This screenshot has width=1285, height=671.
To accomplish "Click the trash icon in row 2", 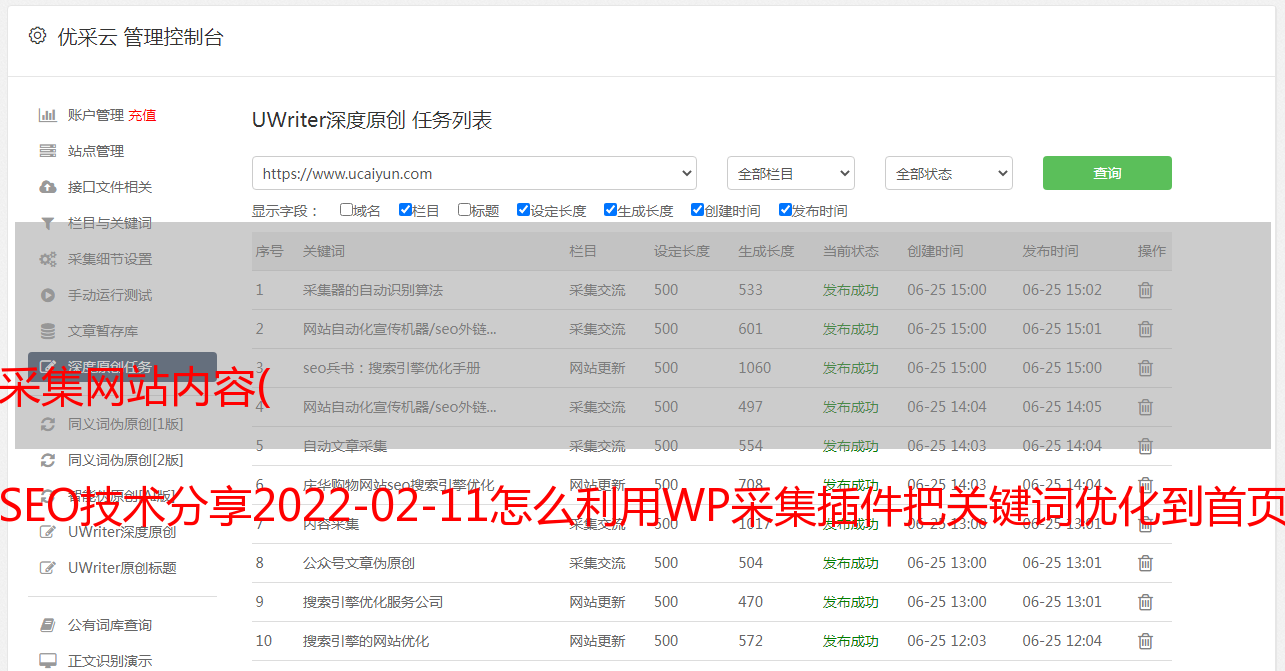I will pyautogui.click(x=1146, y=329).
